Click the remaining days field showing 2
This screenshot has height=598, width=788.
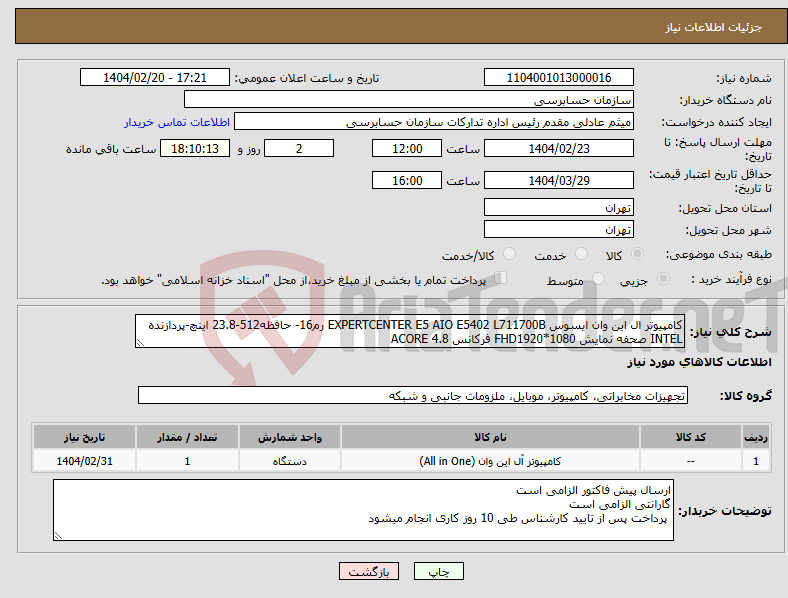(x=299, y=148)
